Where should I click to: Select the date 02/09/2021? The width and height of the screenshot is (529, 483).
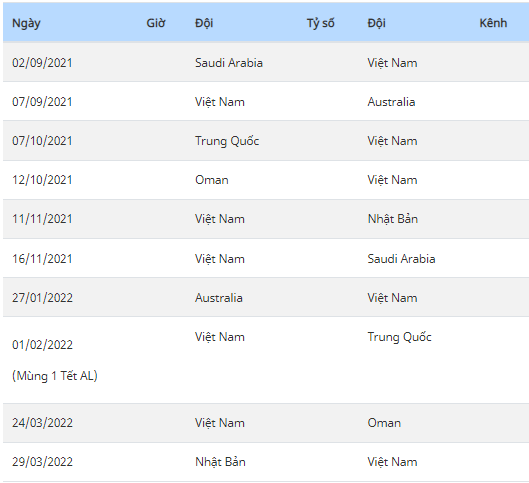coord(42,63)
